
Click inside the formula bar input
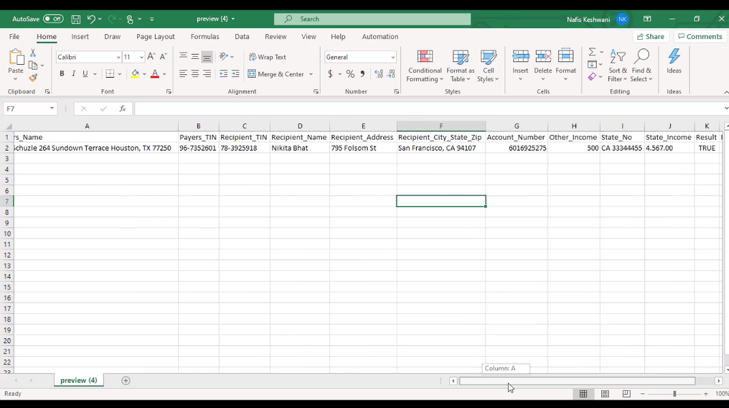coord(420,109)
